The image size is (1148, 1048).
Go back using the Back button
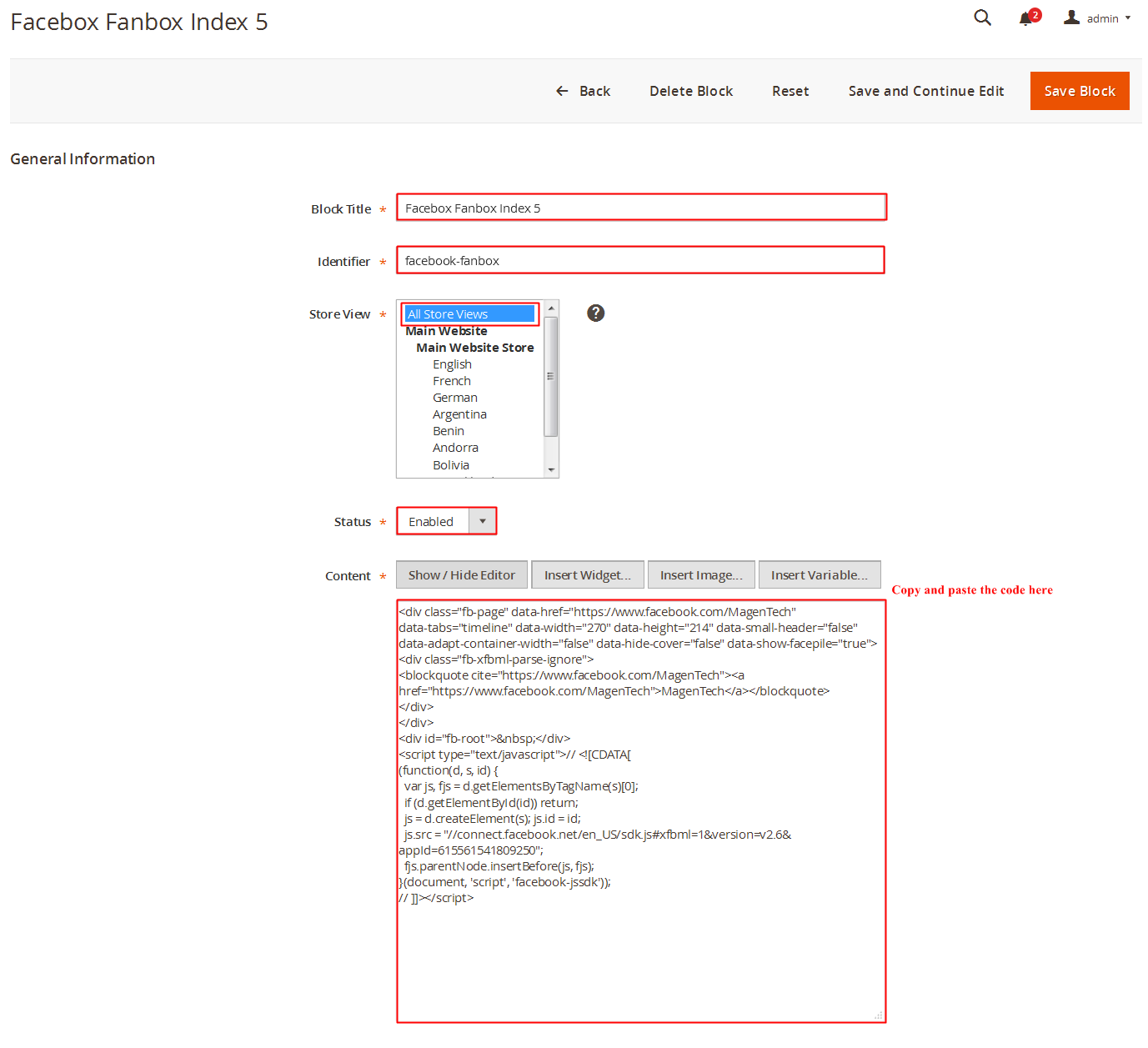click(584, 91)
